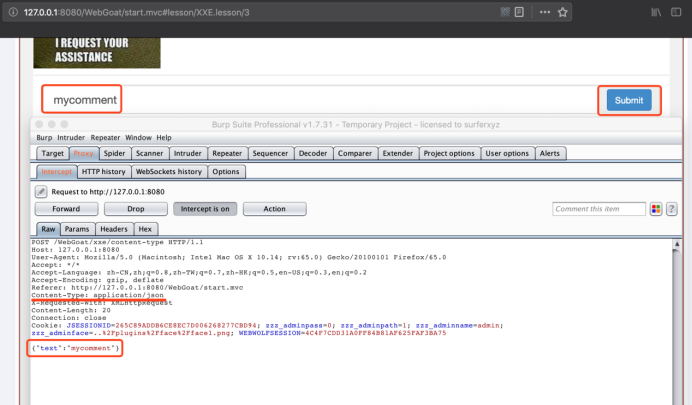
Task: Switch to the Target tab
Action: [53, 153]
